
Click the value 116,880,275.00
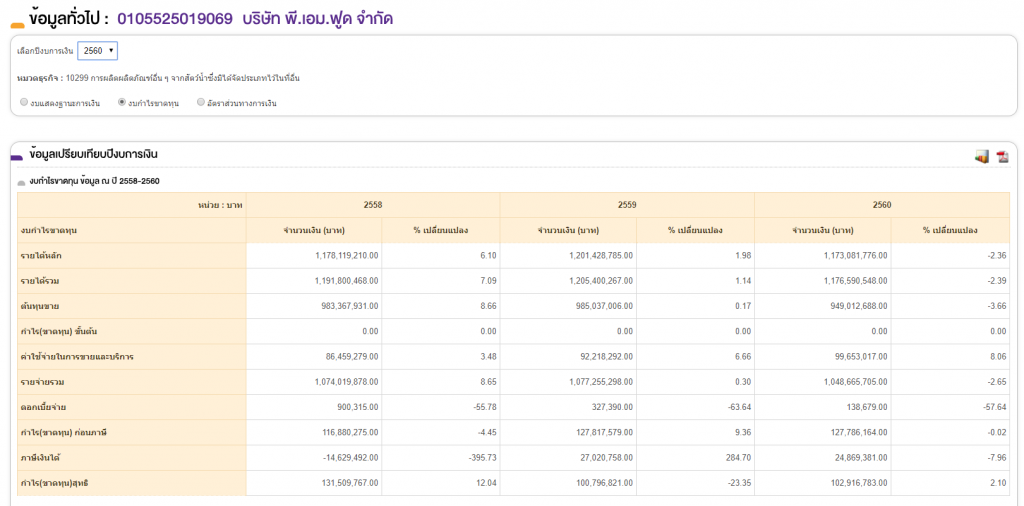pyautogui.click(x=351, y=433)
